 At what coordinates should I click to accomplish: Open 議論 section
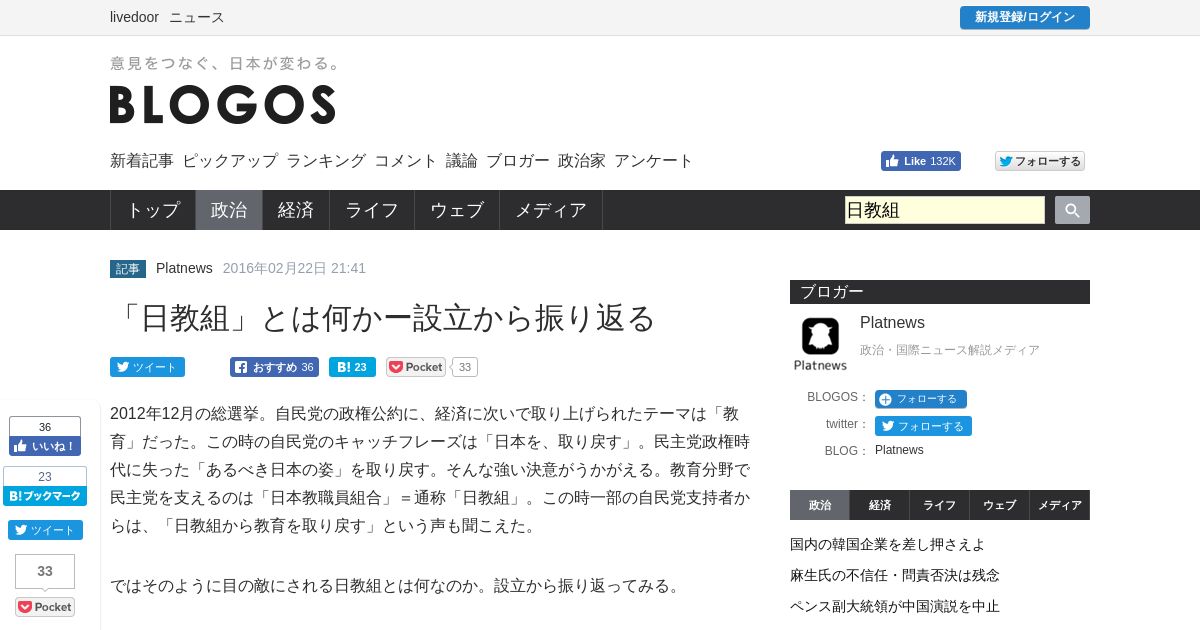pyautogui.click(x=462, y=161)
